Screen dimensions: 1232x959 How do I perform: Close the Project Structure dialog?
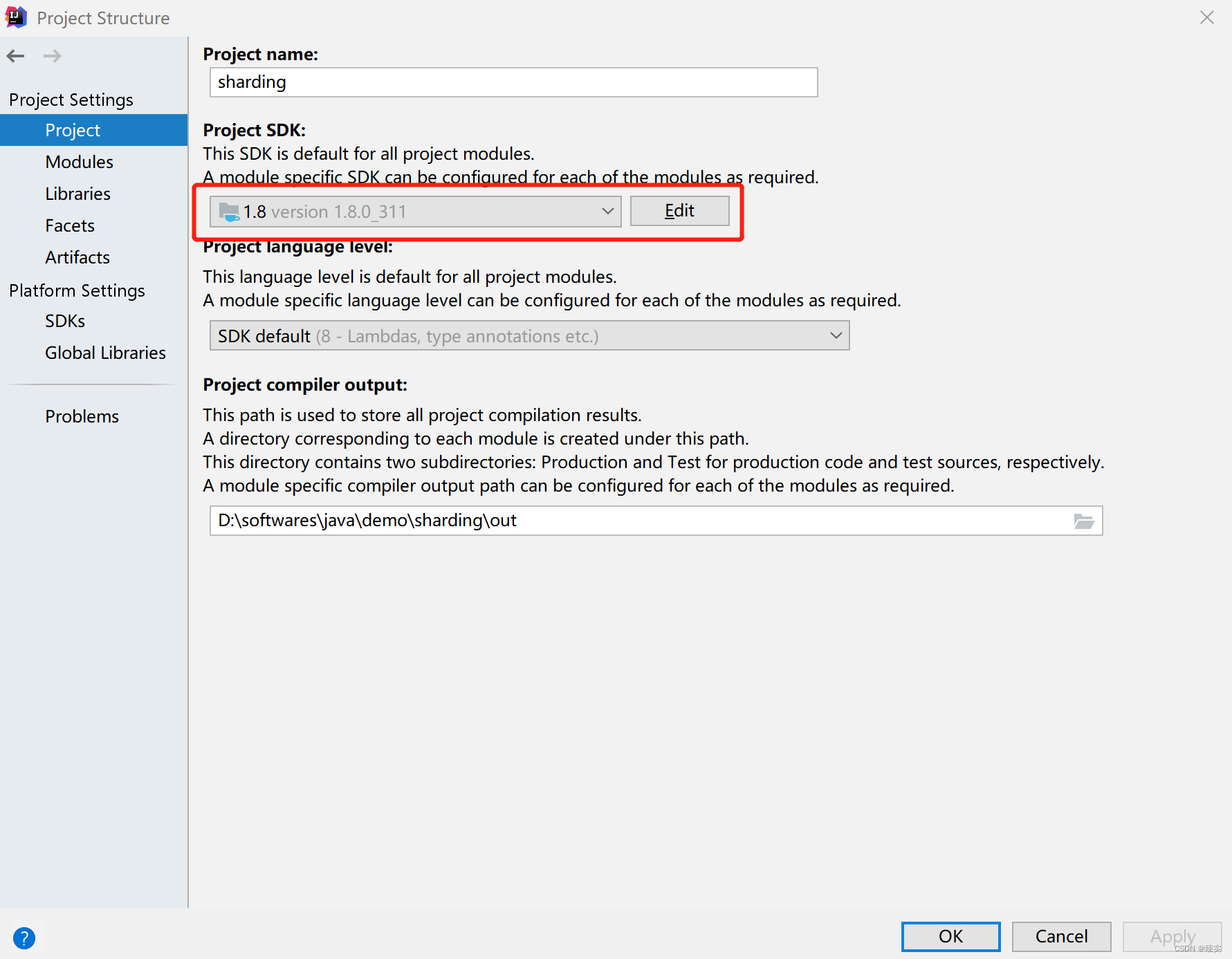(1207, 17)
